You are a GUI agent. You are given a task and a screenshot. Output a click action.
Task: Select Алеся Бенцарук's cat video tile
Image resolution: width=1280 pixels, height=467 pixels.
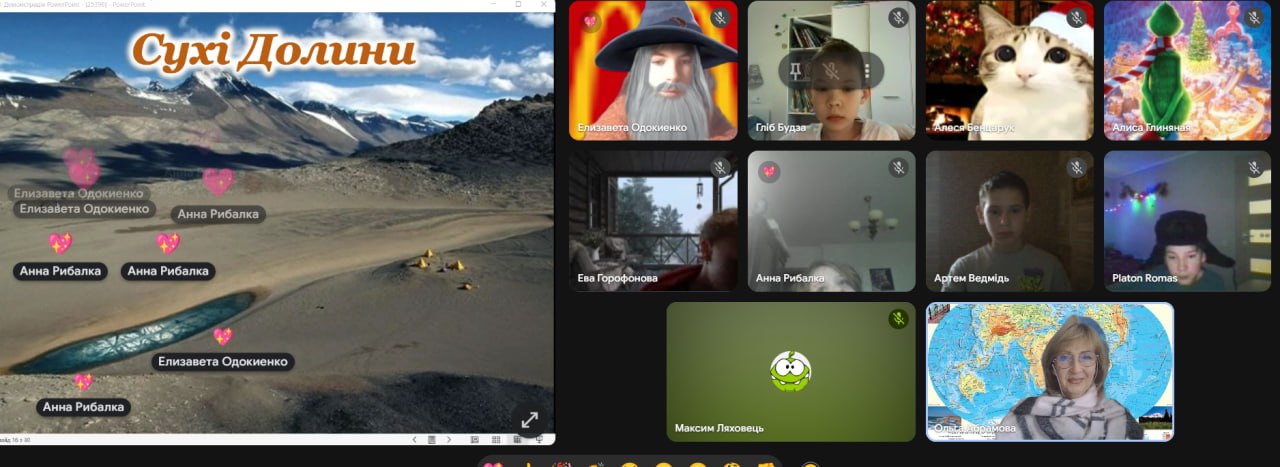(1009, 70)
